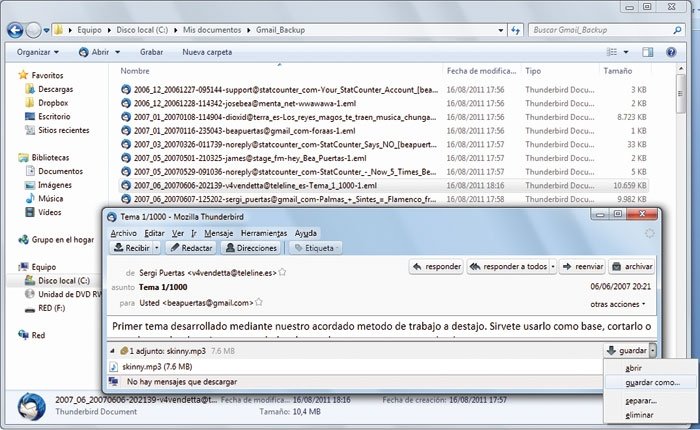The image size is (700, 430).
Task: Click Thunderbird icon of the Tema_1_1000-1.eml row
Action: click(126, 185)
